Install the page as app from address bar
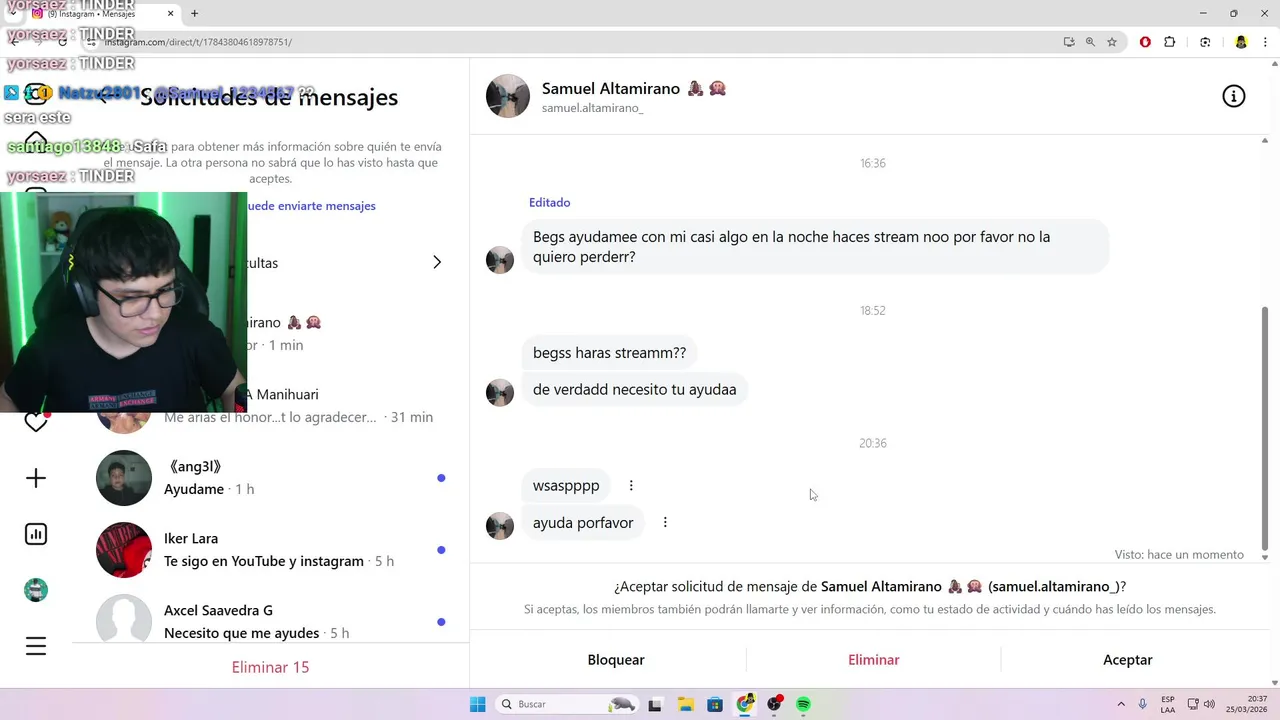1280x720 pixels. 1069,42
